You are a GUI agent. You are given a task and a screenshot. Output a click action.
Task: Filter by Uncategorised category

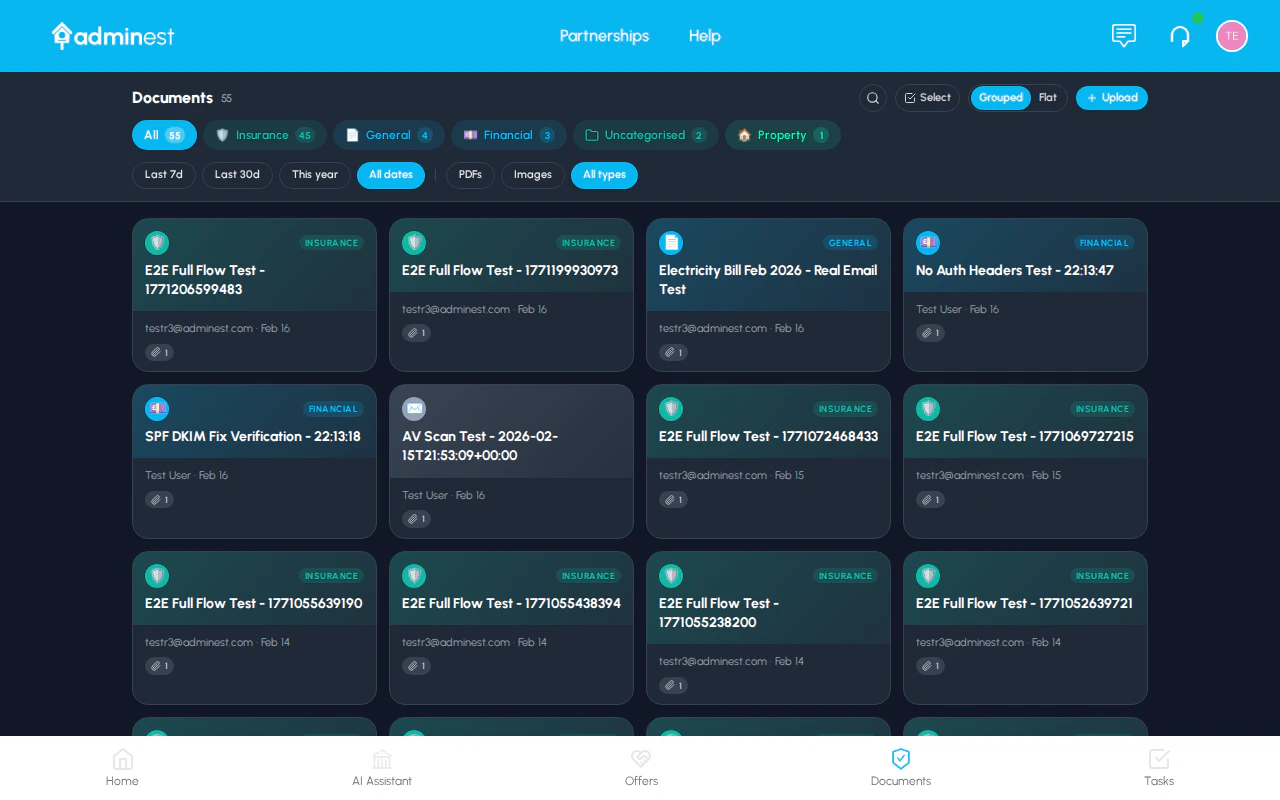coord(646,135)
